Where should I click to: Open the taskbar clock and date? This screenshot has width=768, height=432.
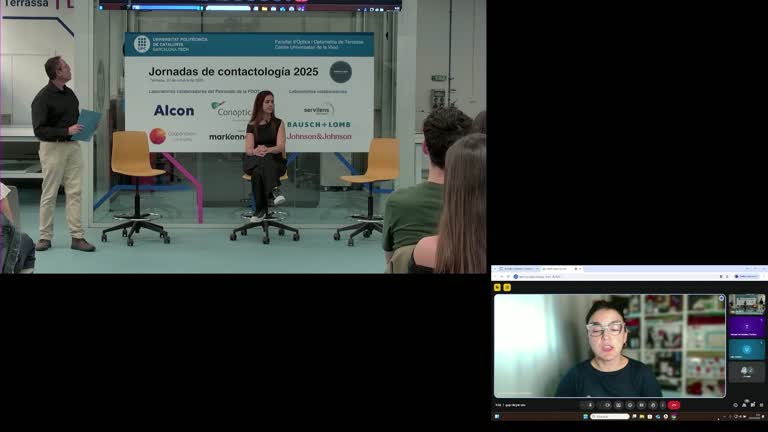(755, 417)
